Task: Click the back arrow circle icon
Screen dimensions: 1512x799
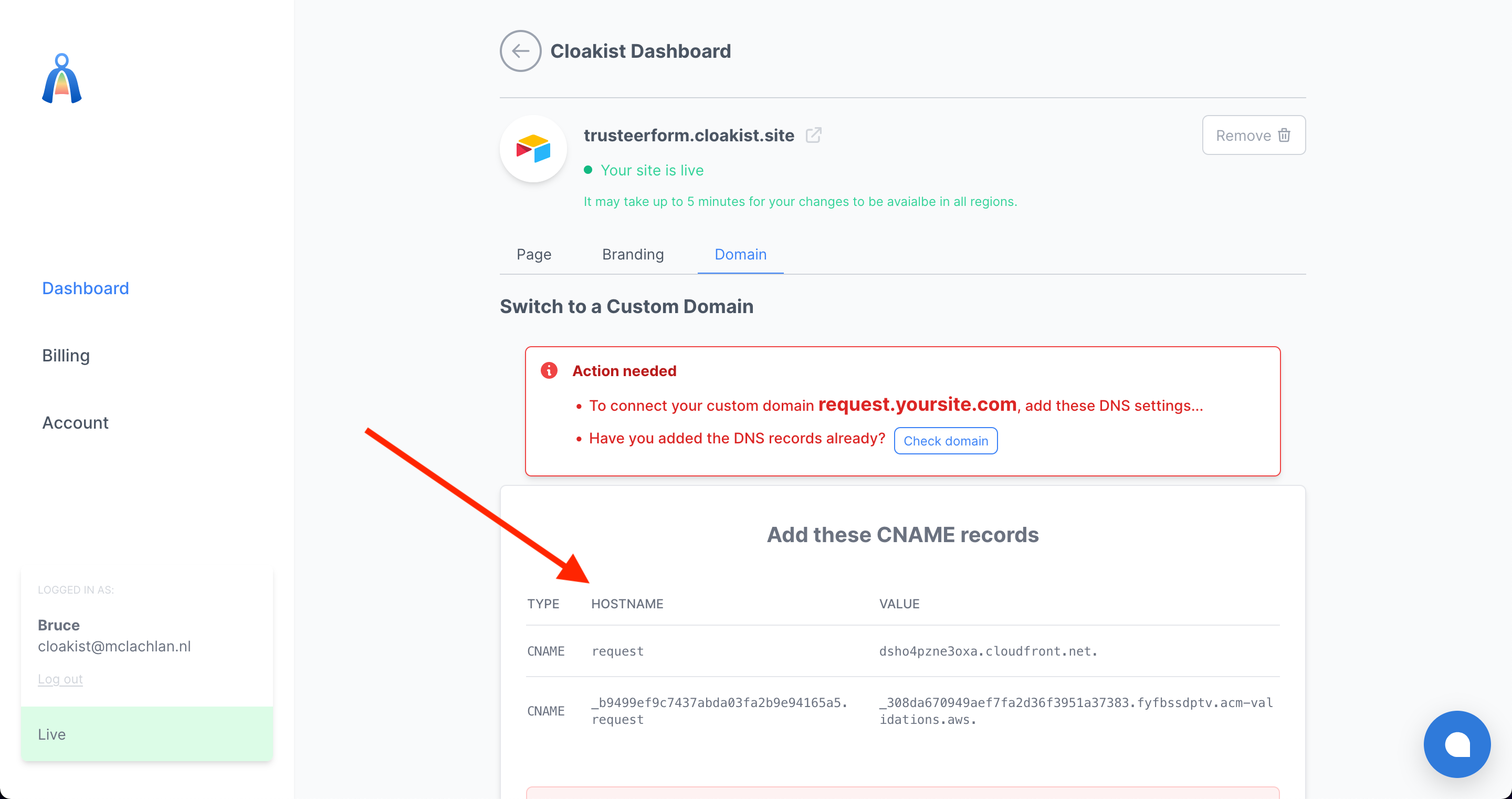Action: [520, 51]
